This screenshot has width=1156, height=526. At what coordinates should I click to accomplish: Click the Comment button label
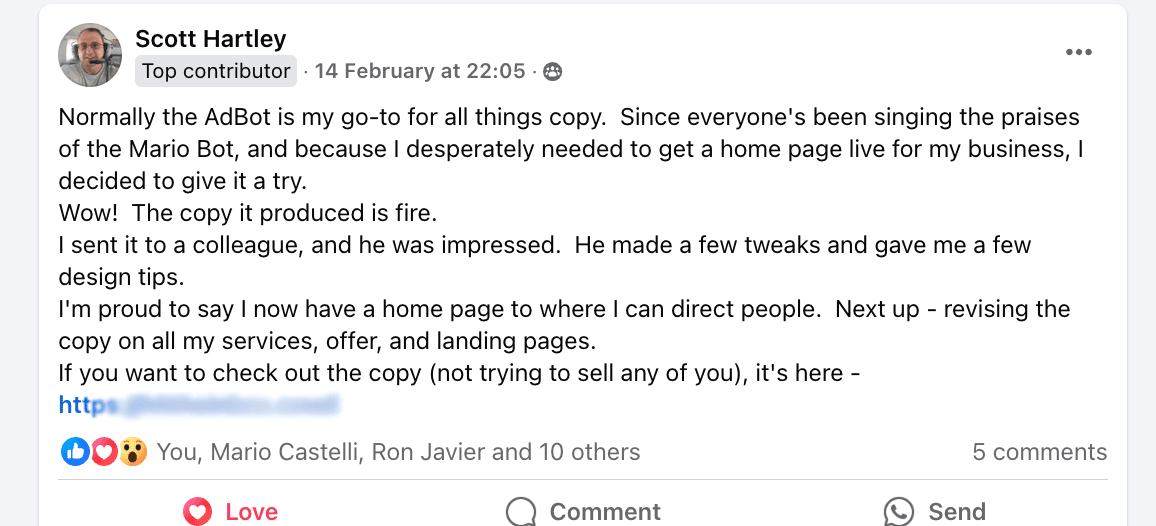pyautogui.click(x=605, y=512)
